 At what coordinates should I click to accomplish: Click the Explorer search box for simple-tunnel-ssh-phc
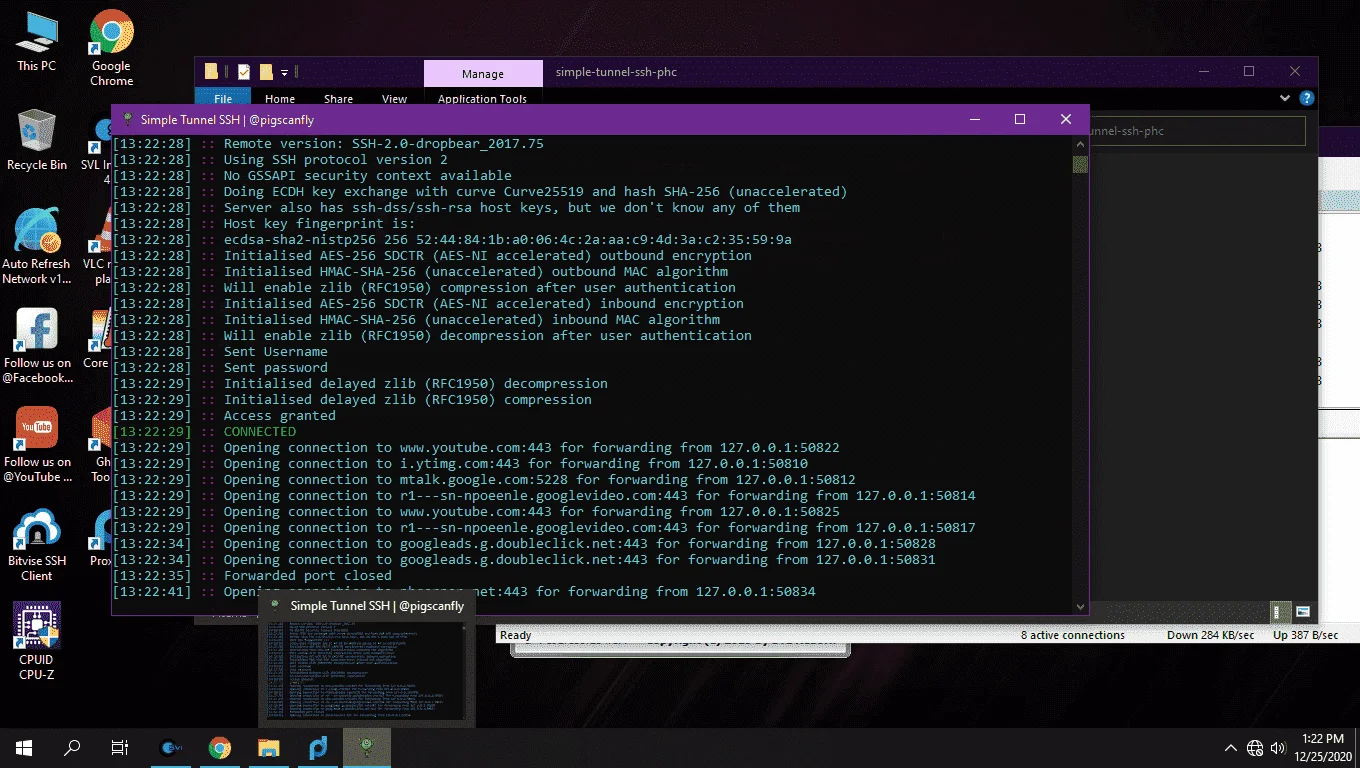[1196, 131]
